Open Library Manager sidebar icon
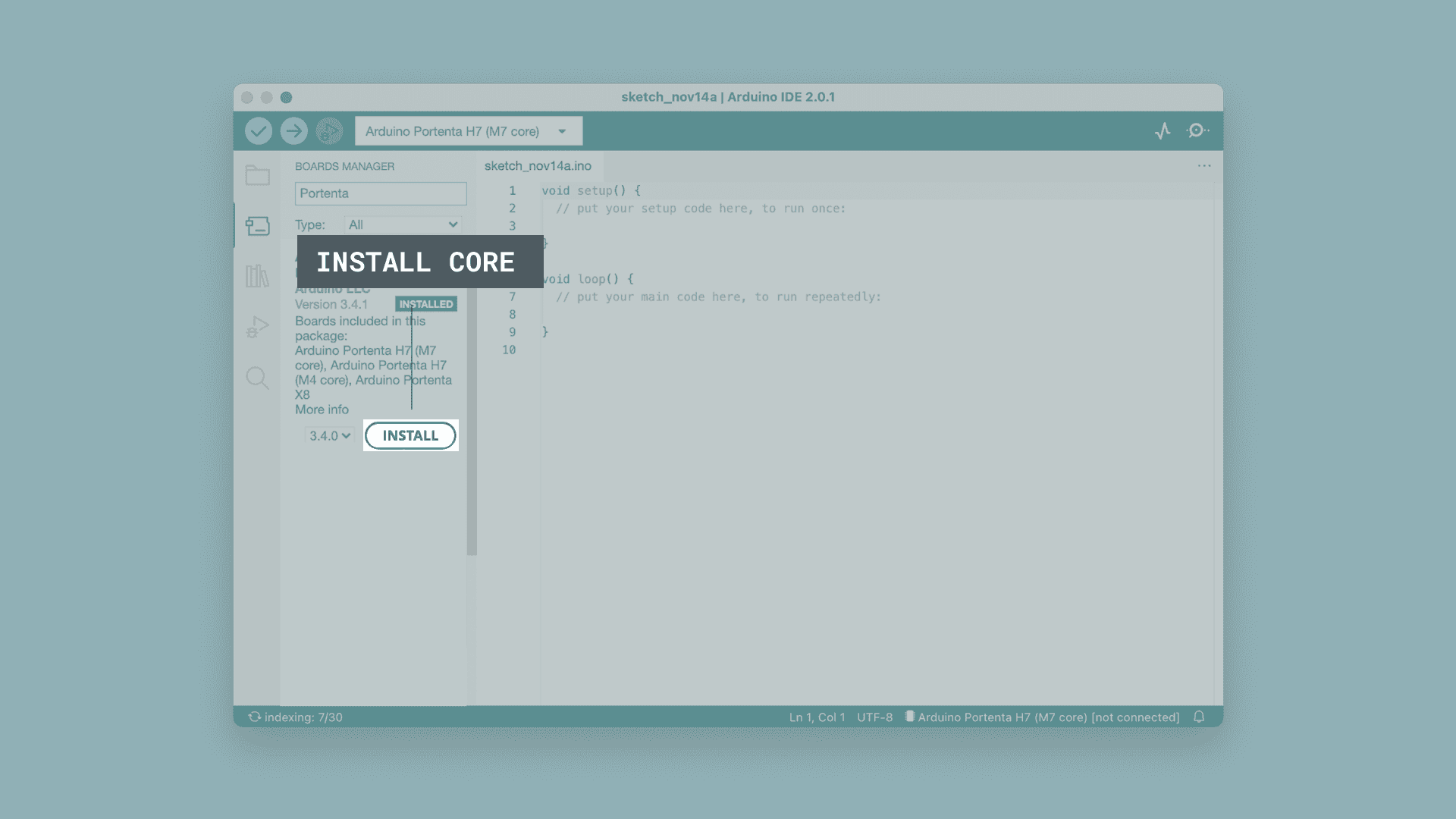The image size is (1456, 819). point(257,276)
